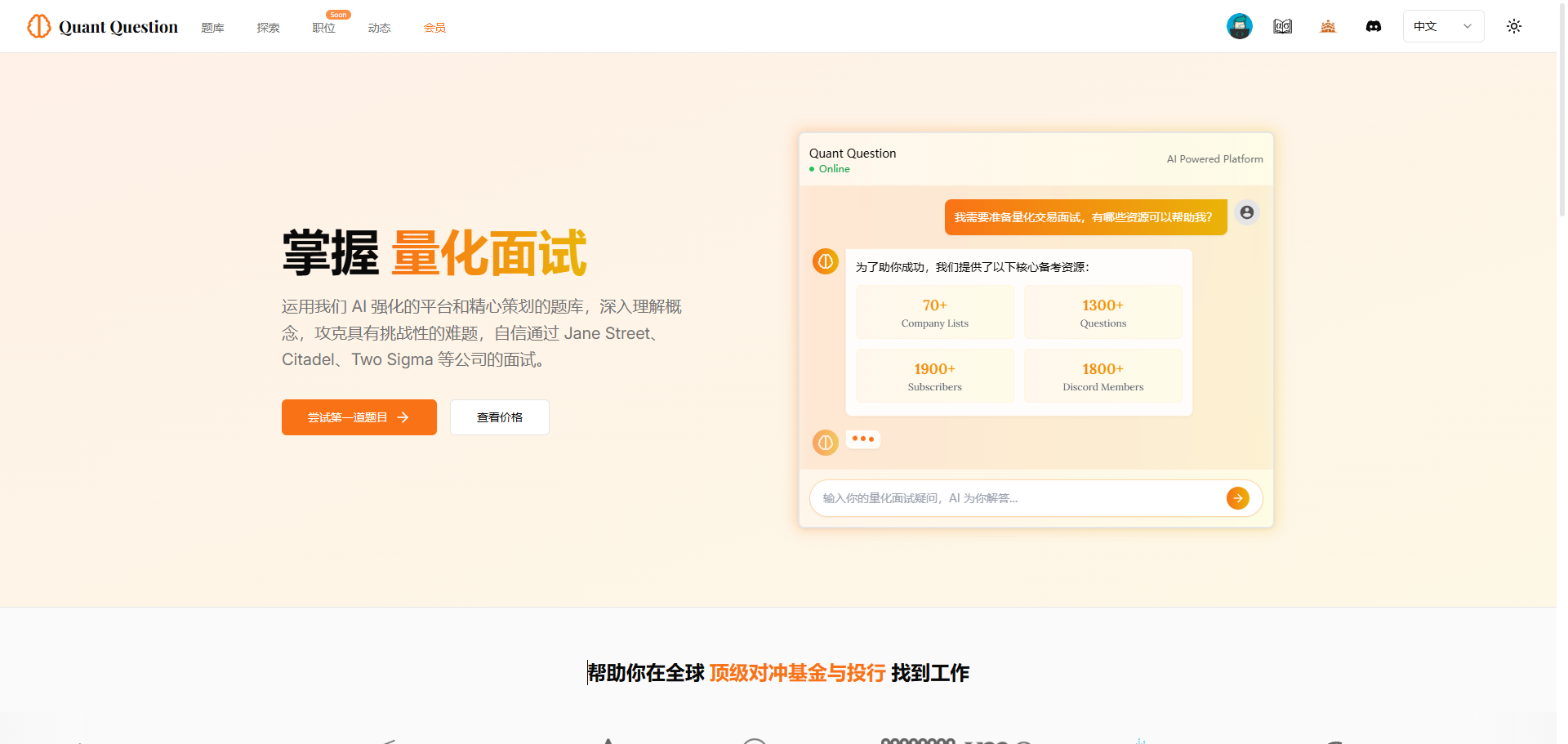Open the Discord icon link

pos(1374,26)
